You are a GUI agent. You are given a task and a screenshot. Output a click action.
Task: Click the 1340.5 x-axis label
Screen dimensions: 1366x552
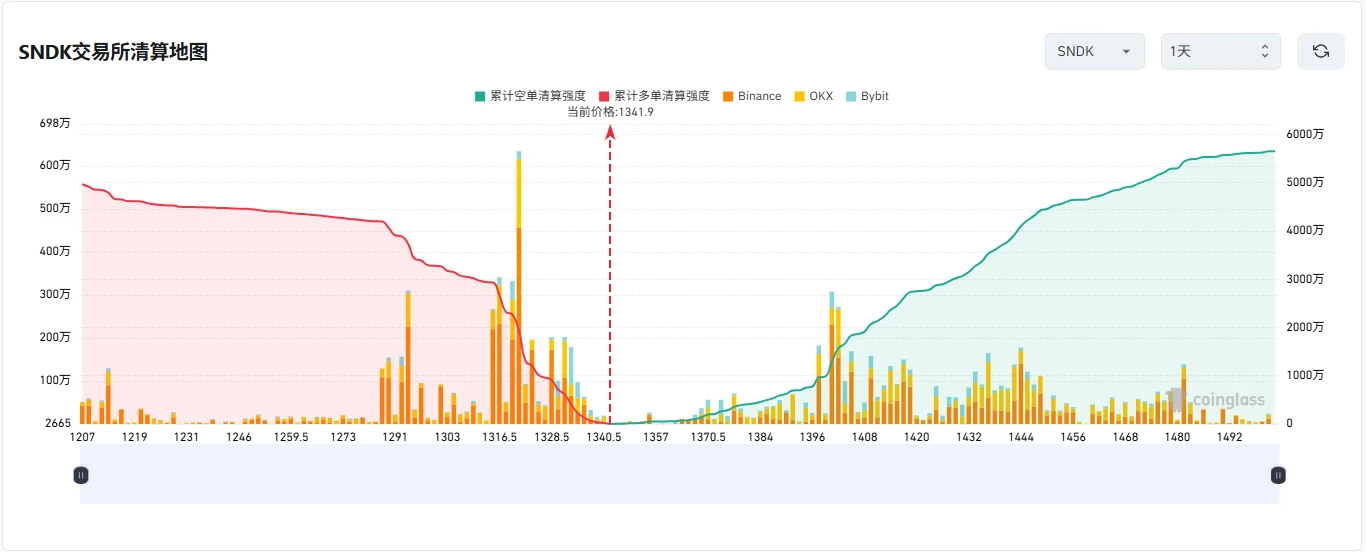(x=604, y=437)
